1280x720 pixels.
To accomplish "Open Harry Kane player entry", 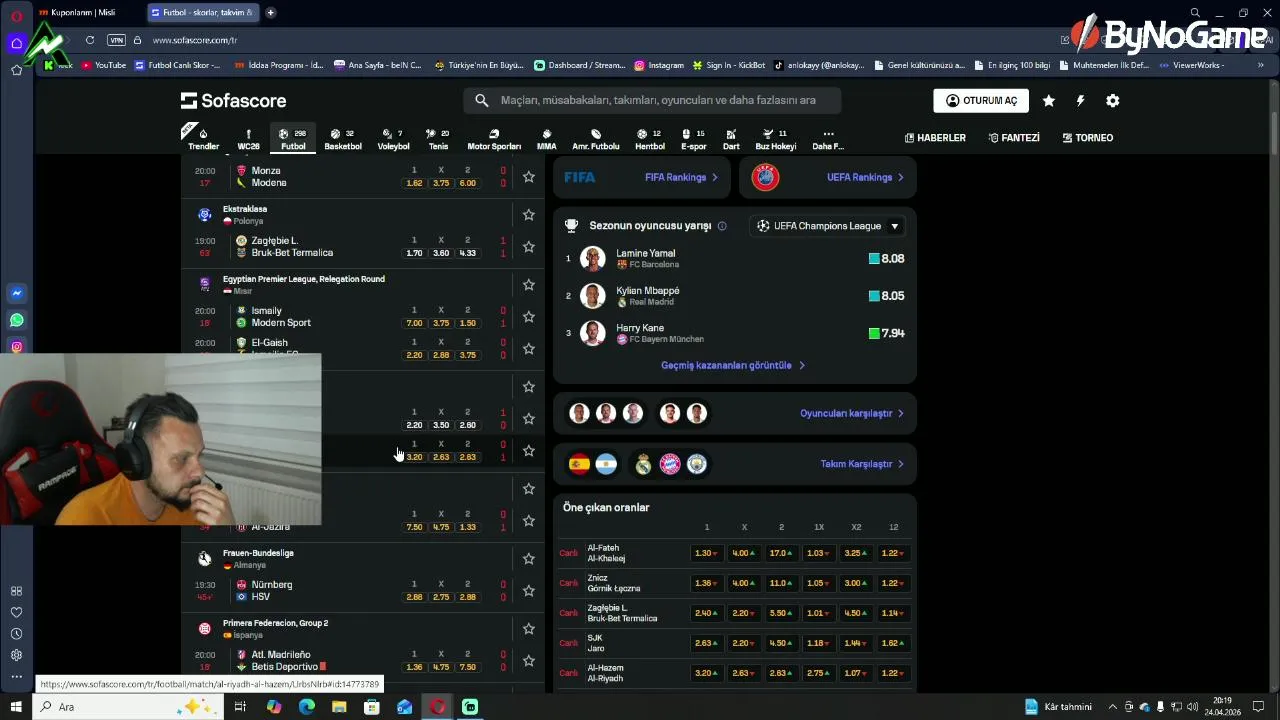I will click(x=735, y=333).
